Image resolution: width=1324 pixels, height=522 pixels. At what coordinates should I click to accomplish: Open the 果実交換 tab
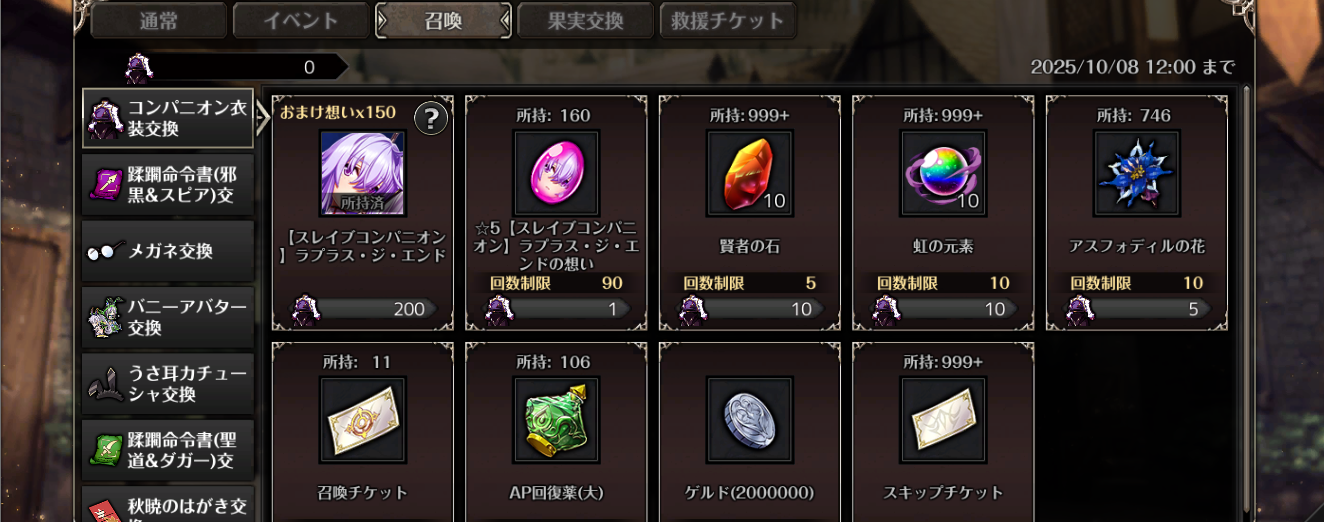pyautogui.click(x=586, y=20)
